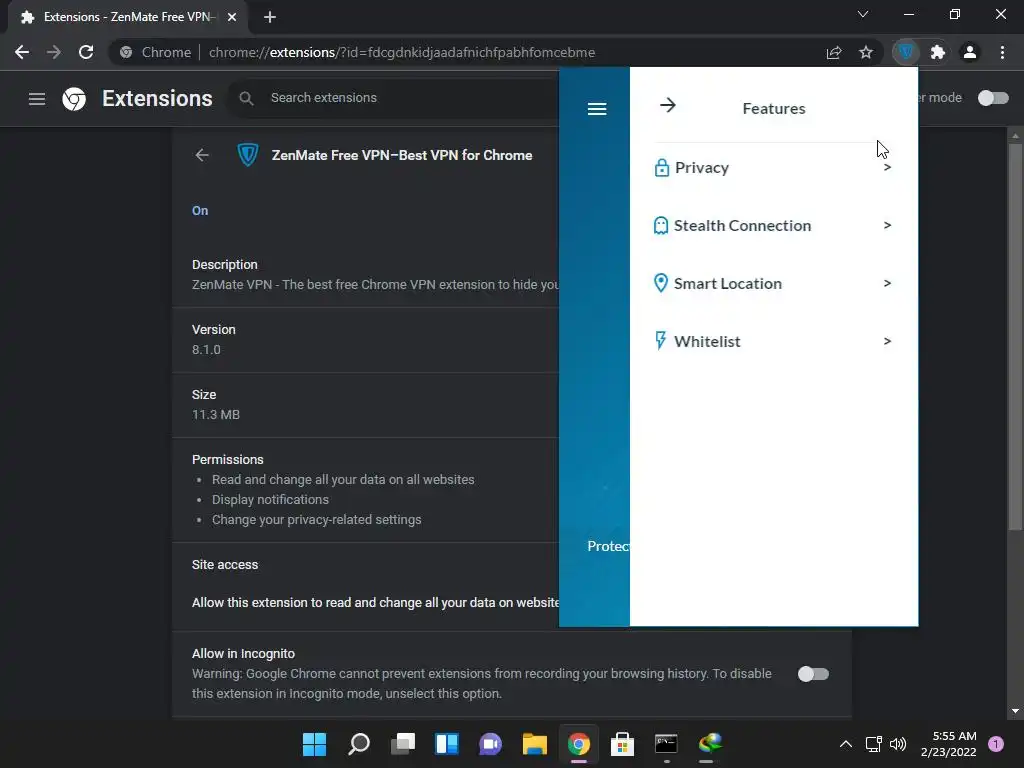Open the volume tray icon
This screenshot has height=768, width=1024.
coord(898,744)
